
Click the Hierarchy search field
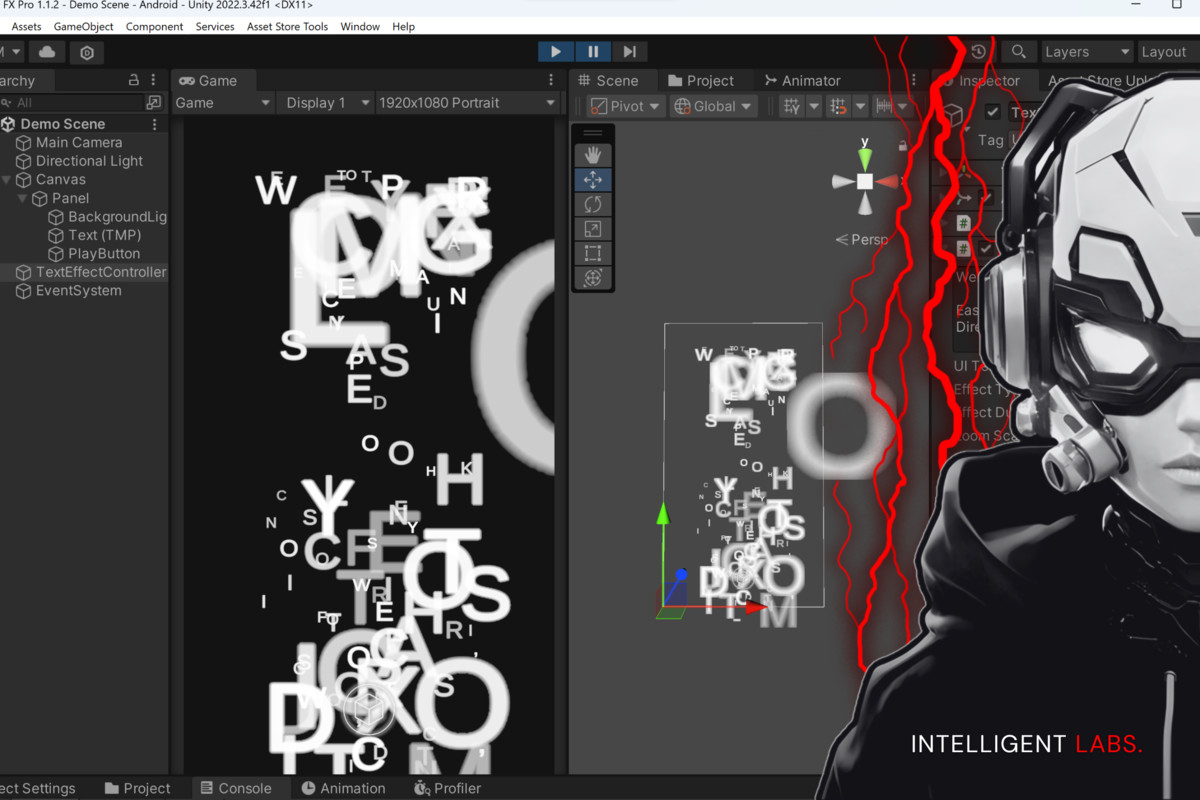72,102
